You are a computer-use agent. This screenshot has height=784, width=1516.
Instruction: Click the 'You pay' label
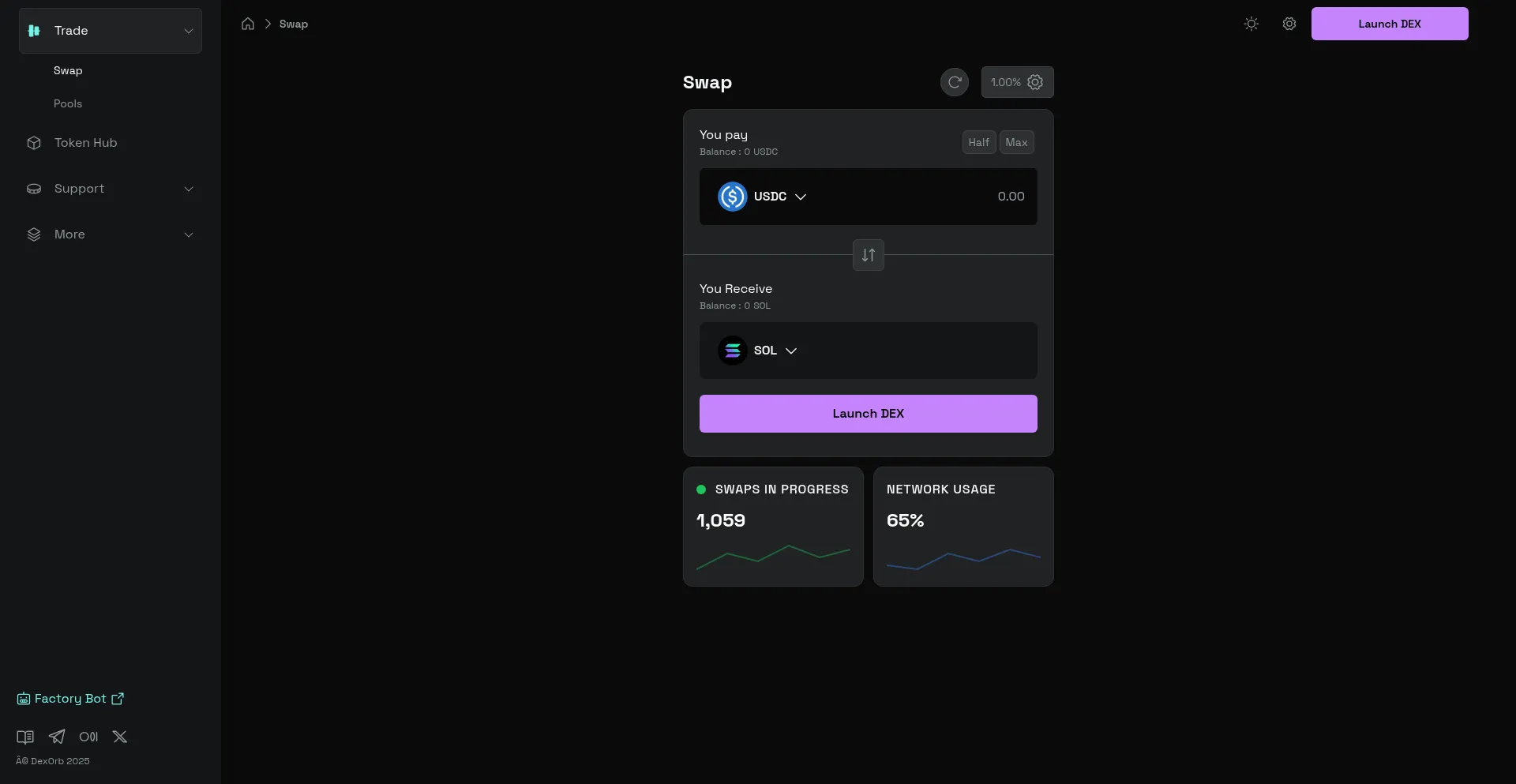tap(723, 135)
